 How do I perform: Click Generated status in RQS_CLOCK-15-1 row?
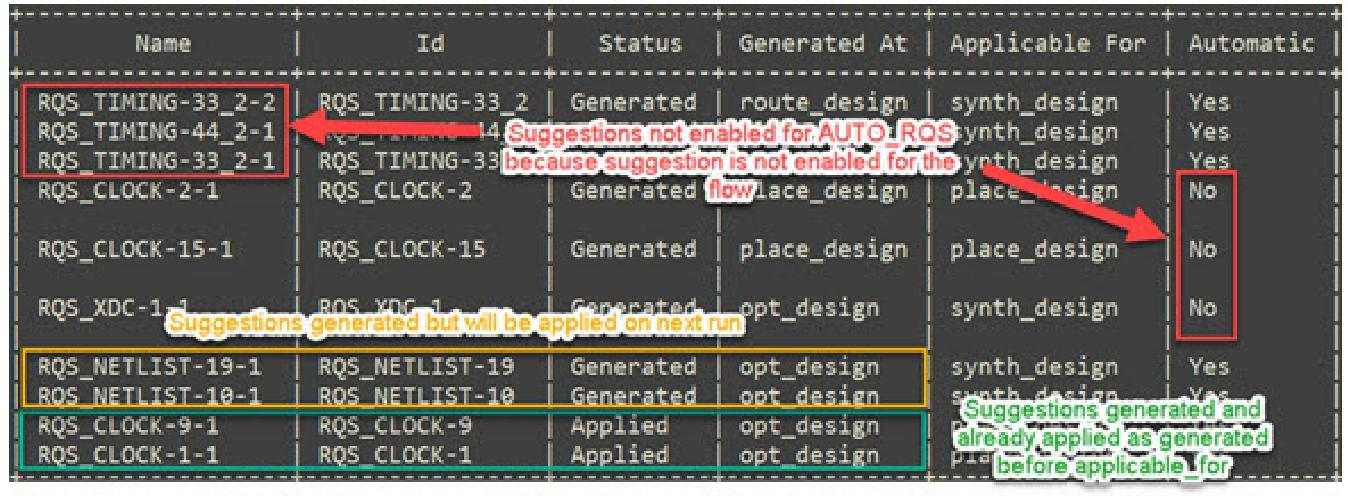[633, 248]
